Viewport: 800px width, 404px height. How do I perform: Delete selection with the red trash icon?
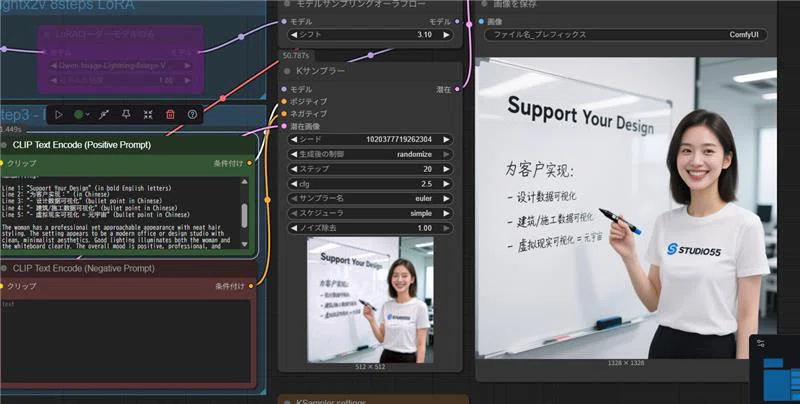[170, 115]
